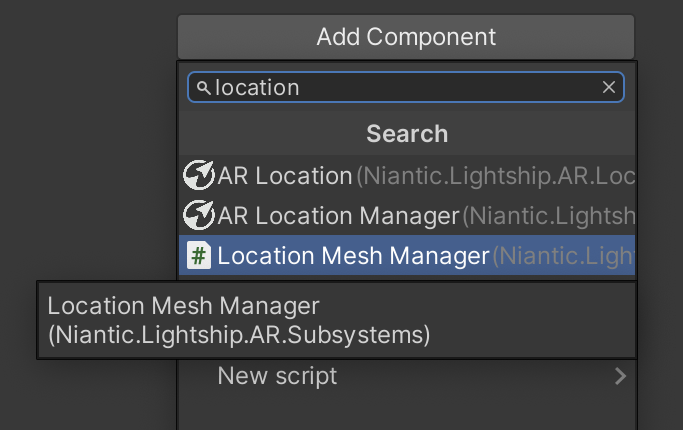
Task: Click the Add Component button
Action: [x=406, y=37]
